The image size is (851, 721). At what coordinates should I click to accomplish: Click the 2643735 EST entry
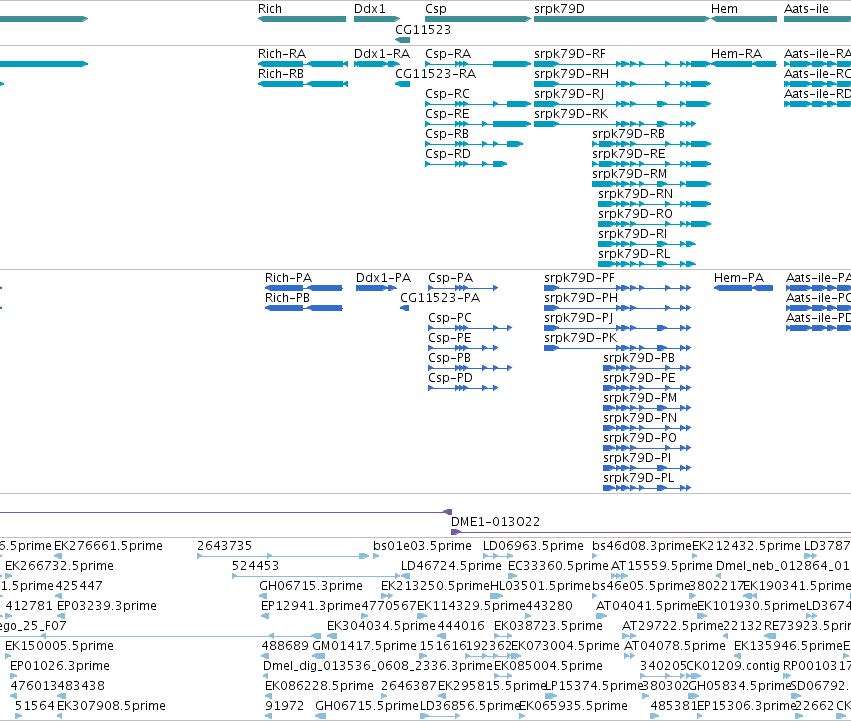click(225, 546)
